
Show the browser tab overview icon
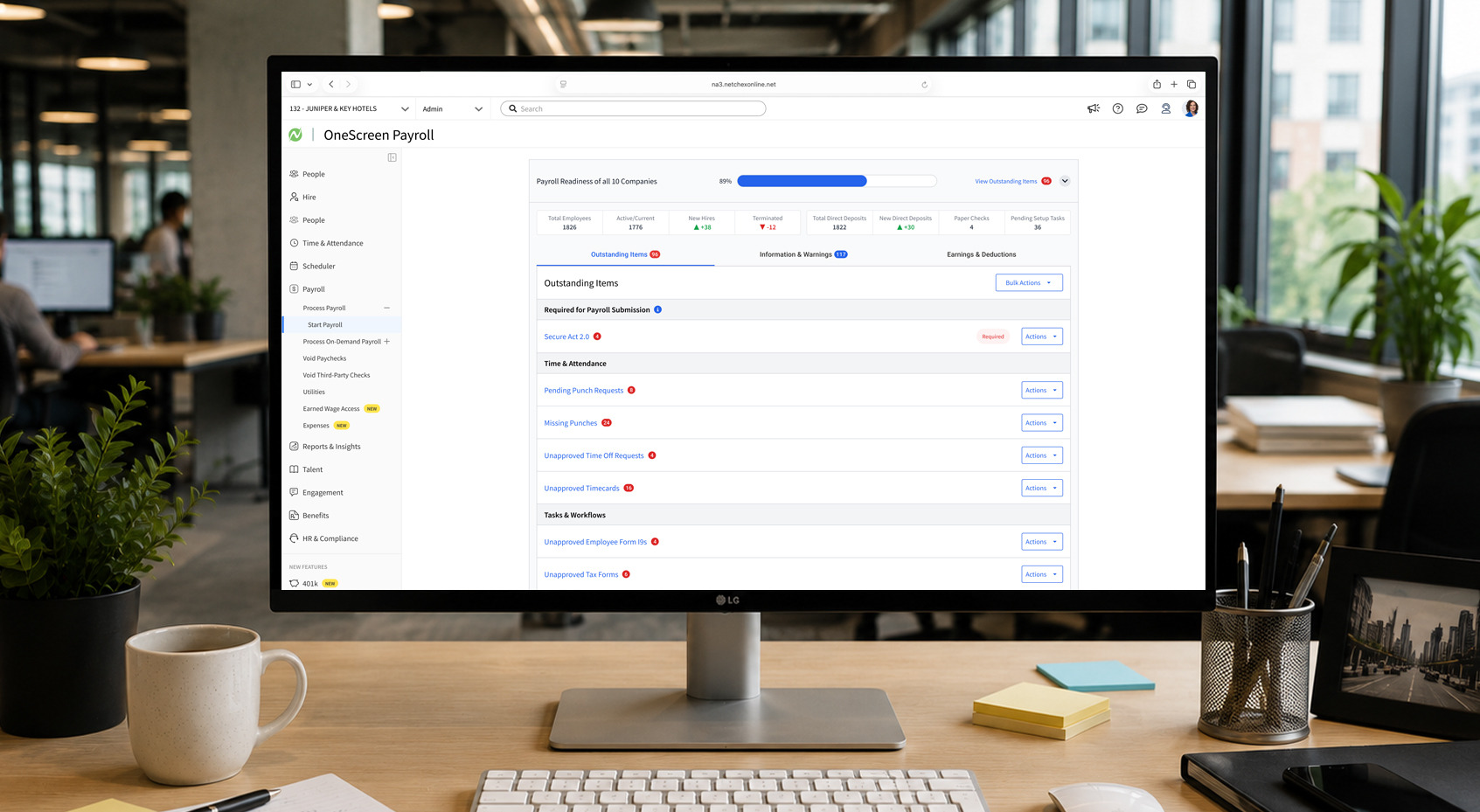1191,85
